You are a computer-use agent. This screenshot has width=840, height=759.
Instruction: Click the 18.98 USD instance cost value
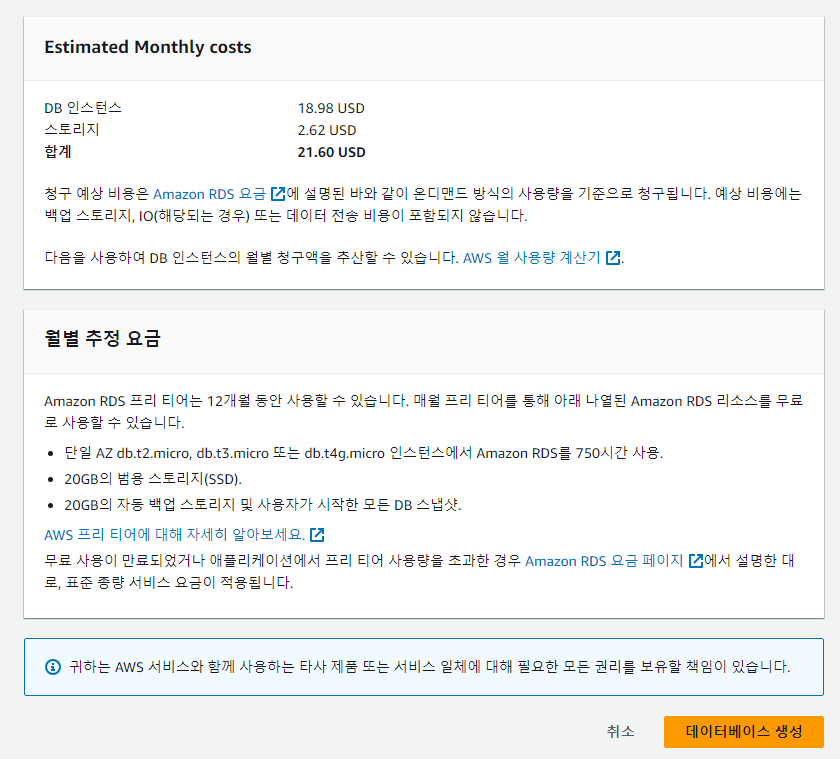coord(331,108)
